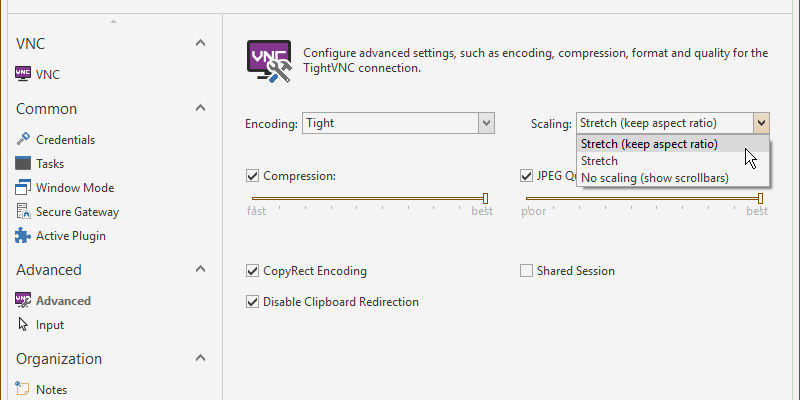The width and height of the screenshot is (800, 400).
Task: Click the VNC icon in sidebar
Action: (24, 74)
